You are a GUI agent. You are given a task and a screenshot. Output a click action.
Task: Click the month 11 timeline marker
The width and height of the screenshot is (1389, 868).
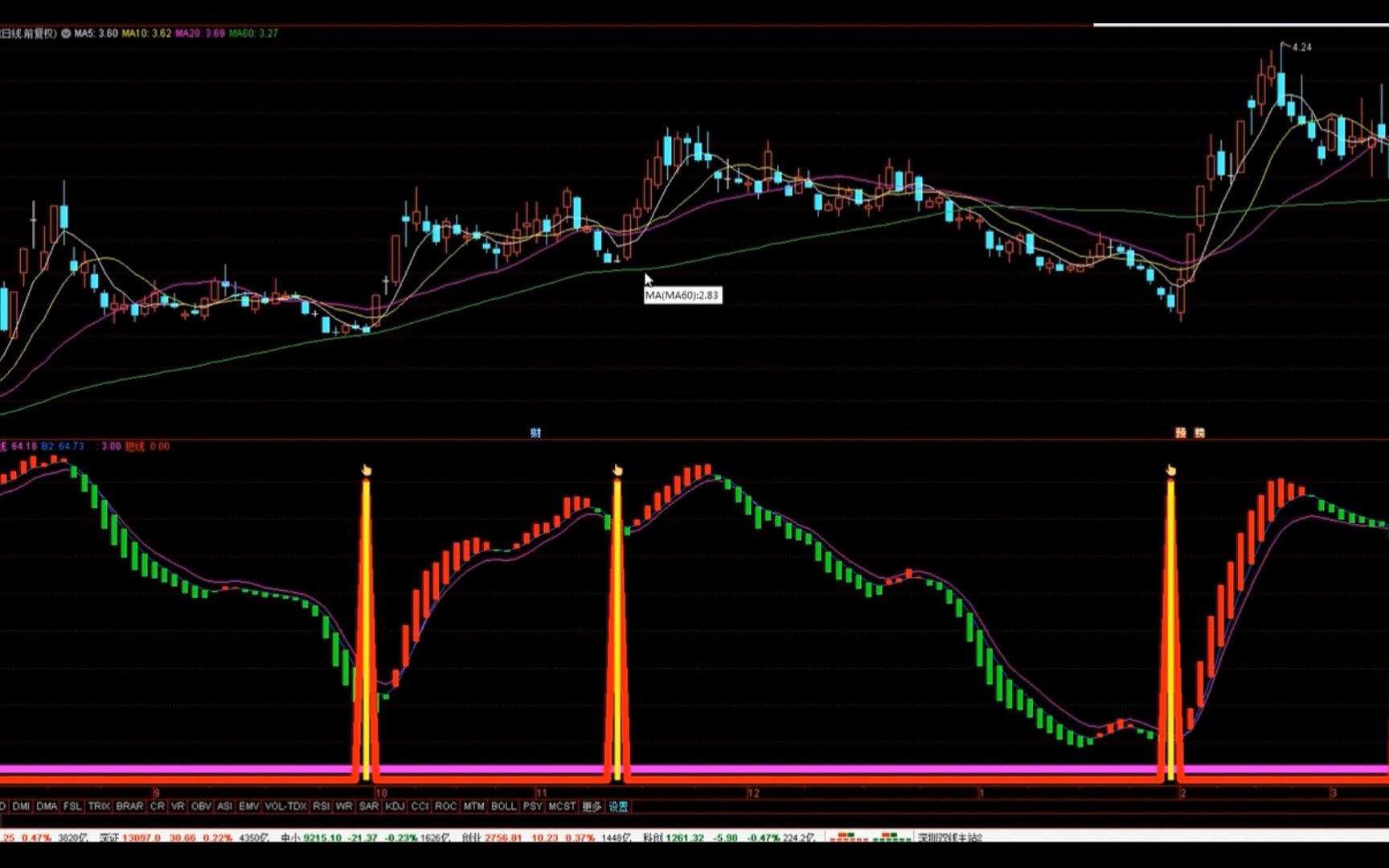542,793
